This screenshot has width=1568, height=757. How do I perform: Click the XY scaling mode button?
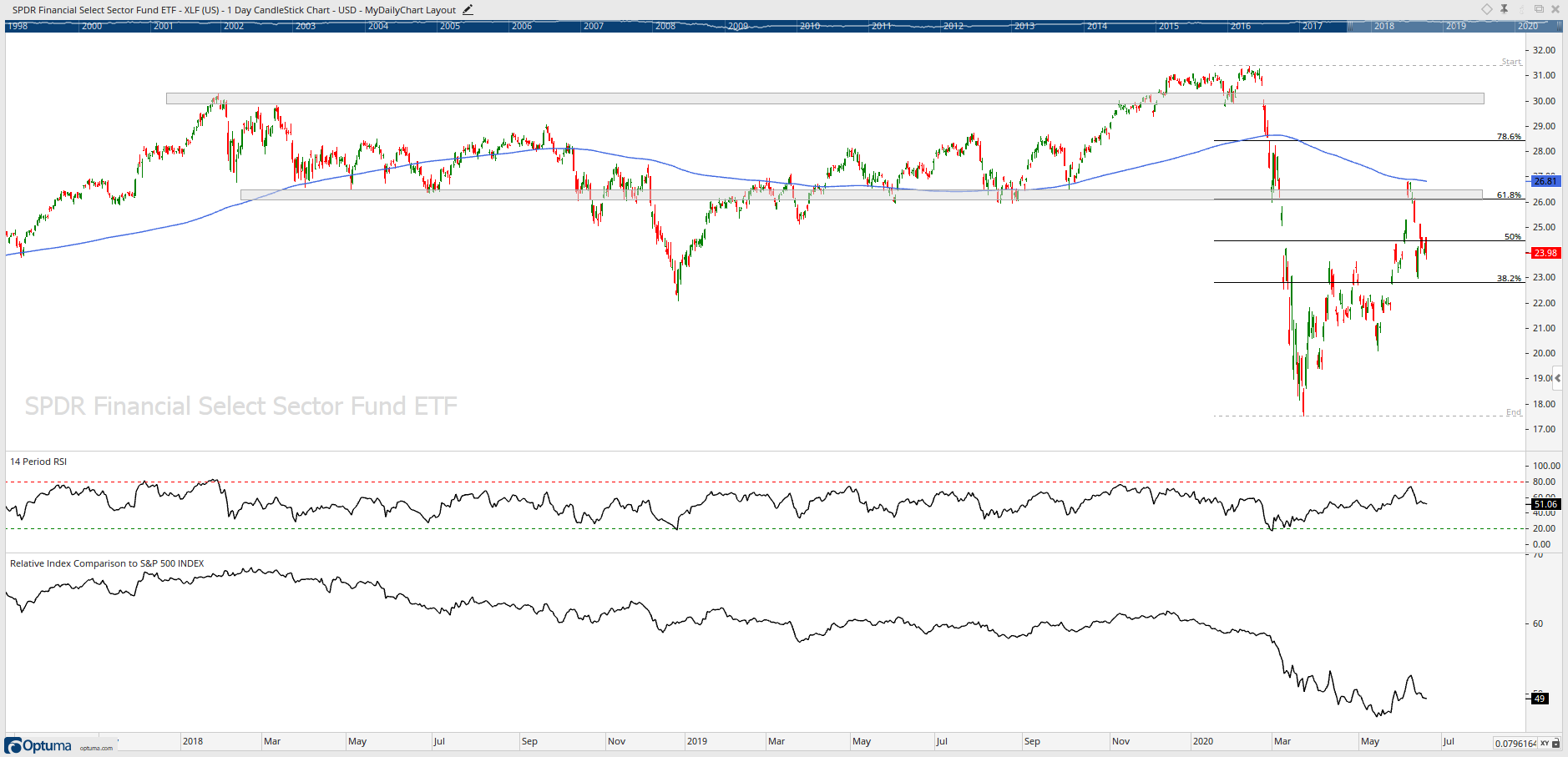[1545, 743]
